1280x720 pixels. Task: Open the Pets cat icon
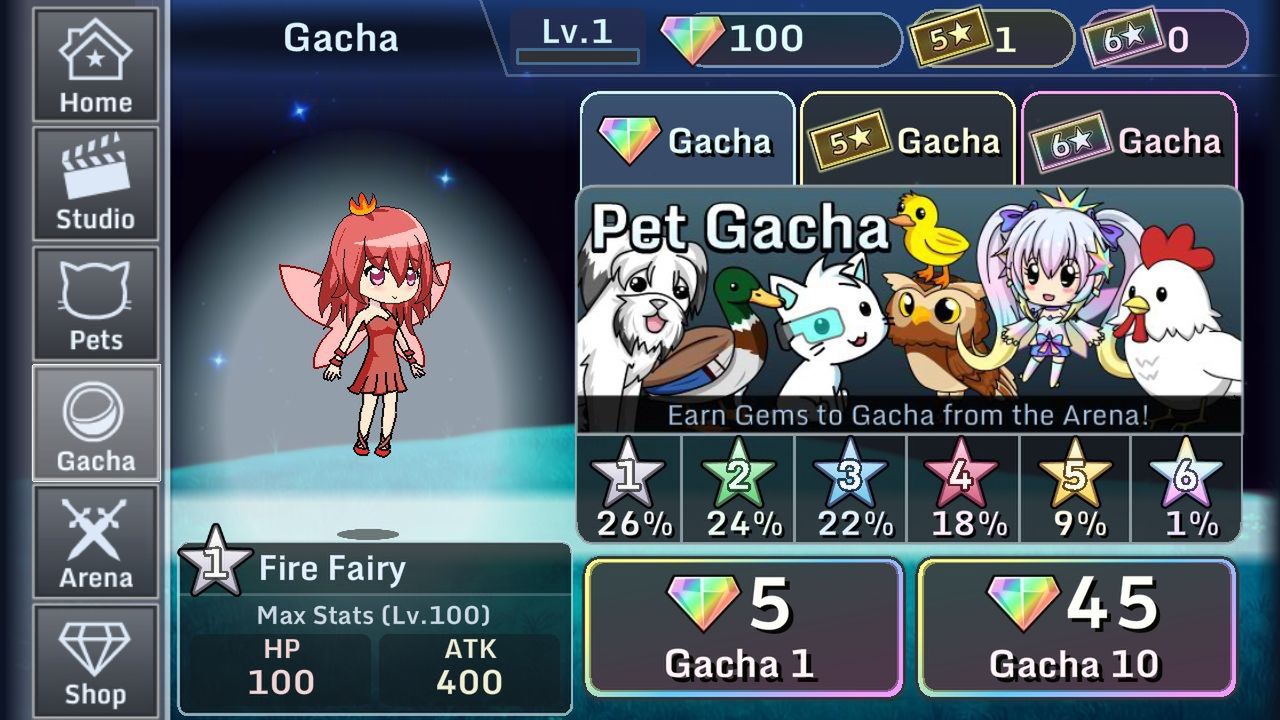tap(96, 304)
